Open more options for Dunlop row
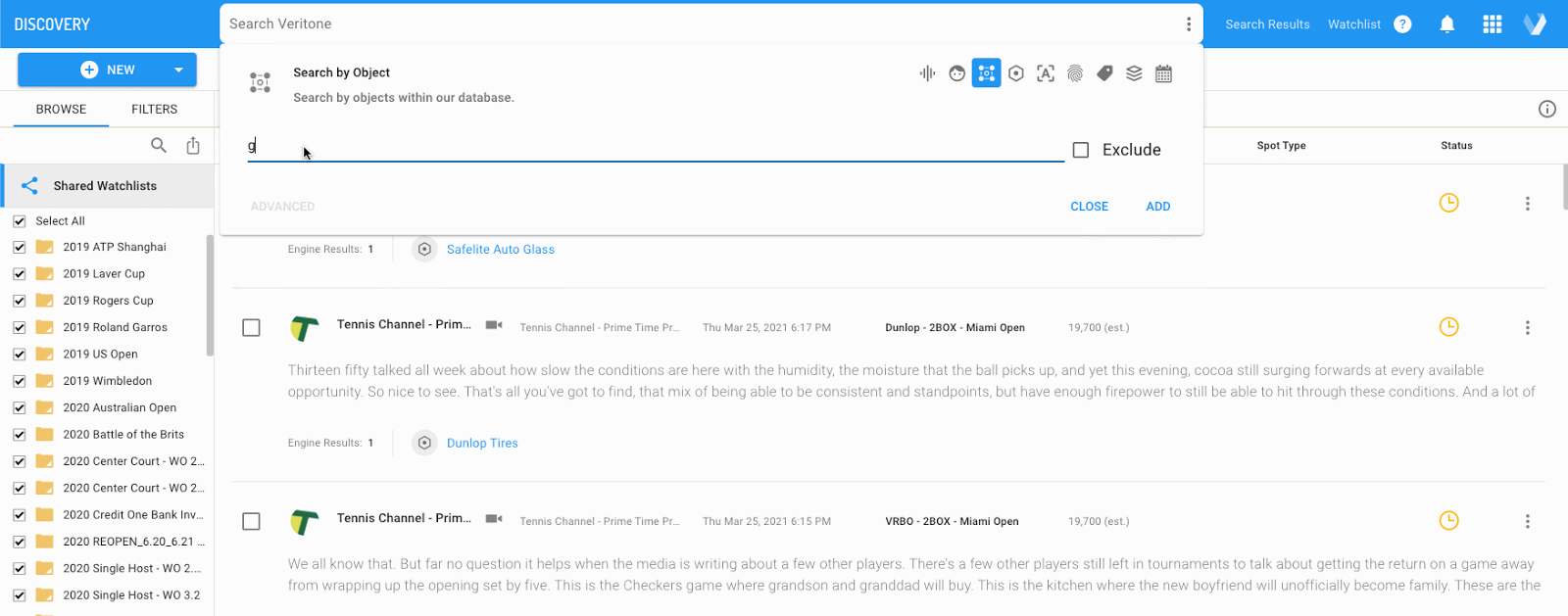 1527,328
